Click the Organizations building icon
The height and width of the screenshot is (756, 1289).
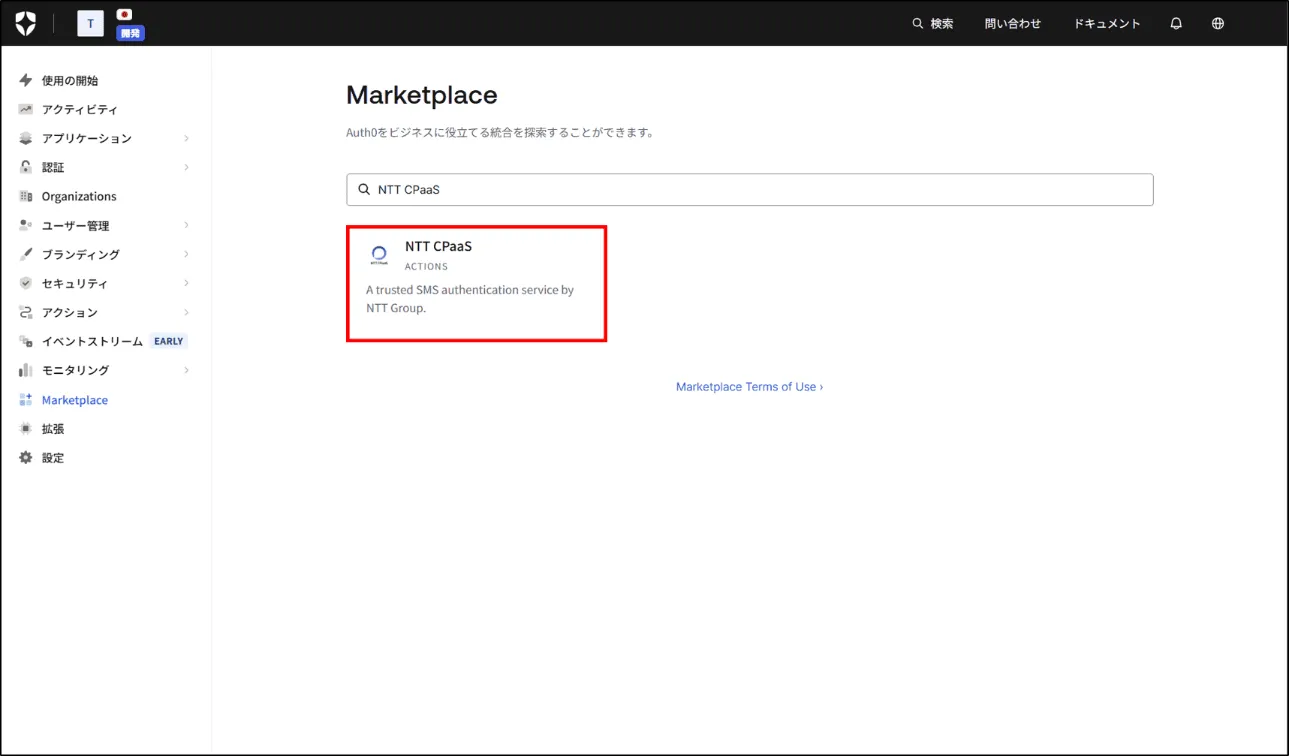26,197
